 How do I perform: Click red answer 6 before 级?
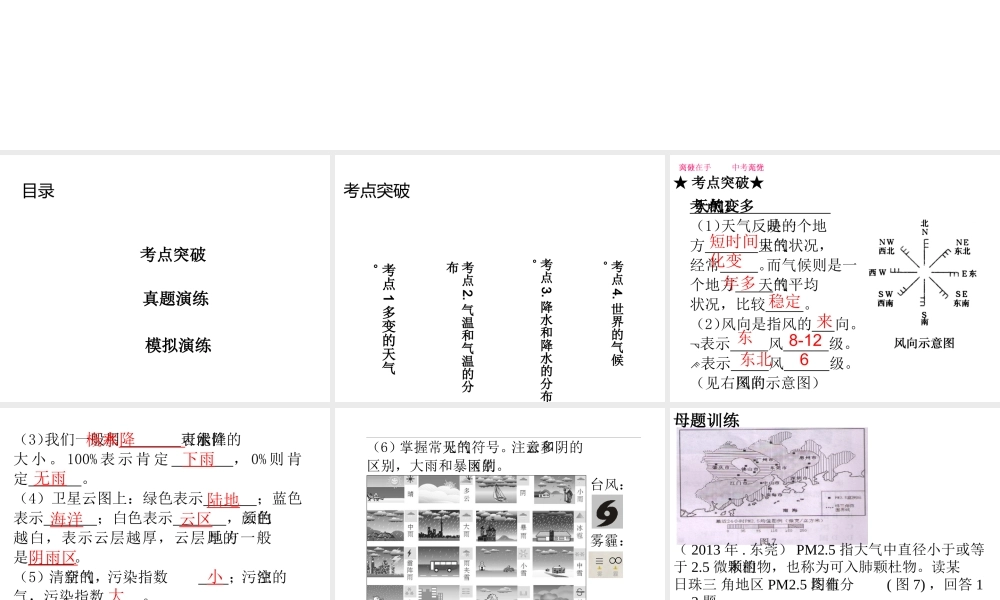(804, 360)
